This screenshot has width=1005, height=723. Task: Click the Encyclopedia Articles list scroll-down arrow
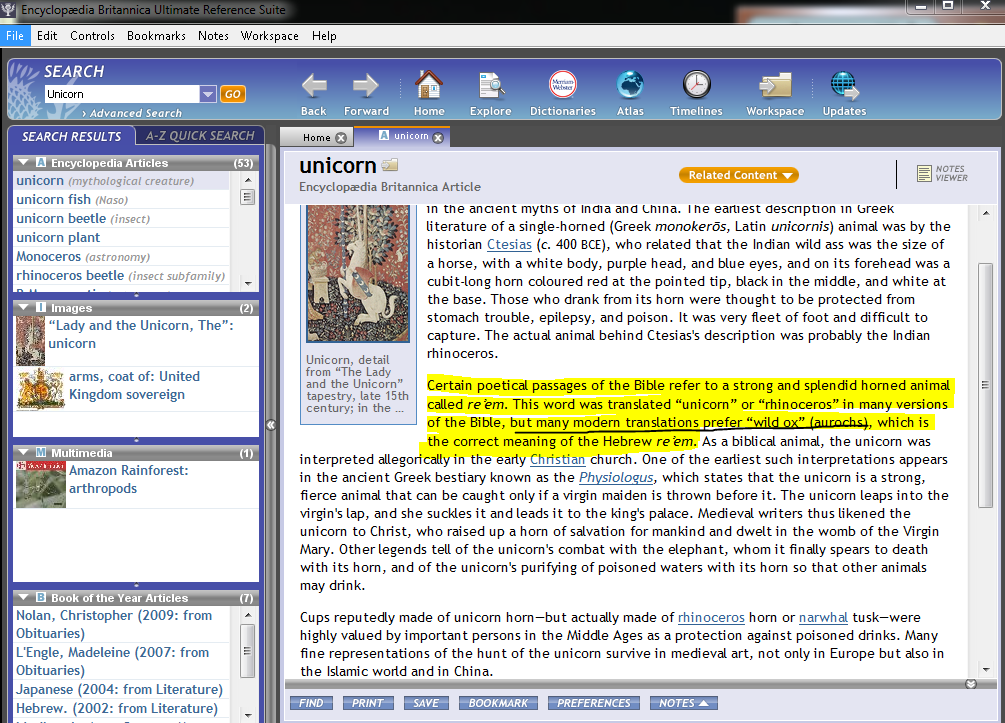[x=248, y=283]
